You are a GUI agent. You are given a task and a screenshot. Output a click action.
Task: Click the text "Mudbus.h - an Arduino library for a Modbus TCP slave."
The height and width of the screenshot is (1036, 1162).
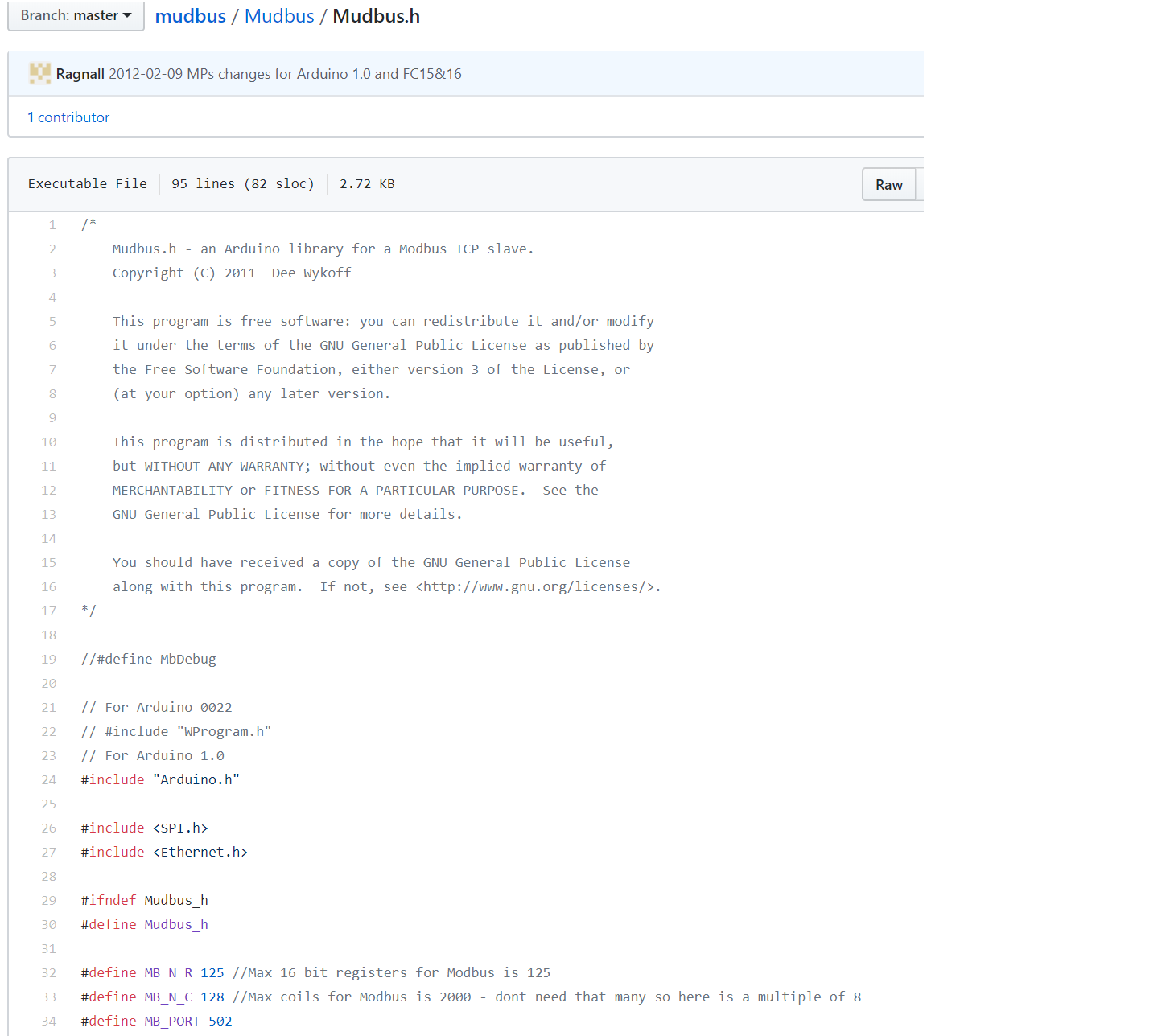tap(323, 249)
